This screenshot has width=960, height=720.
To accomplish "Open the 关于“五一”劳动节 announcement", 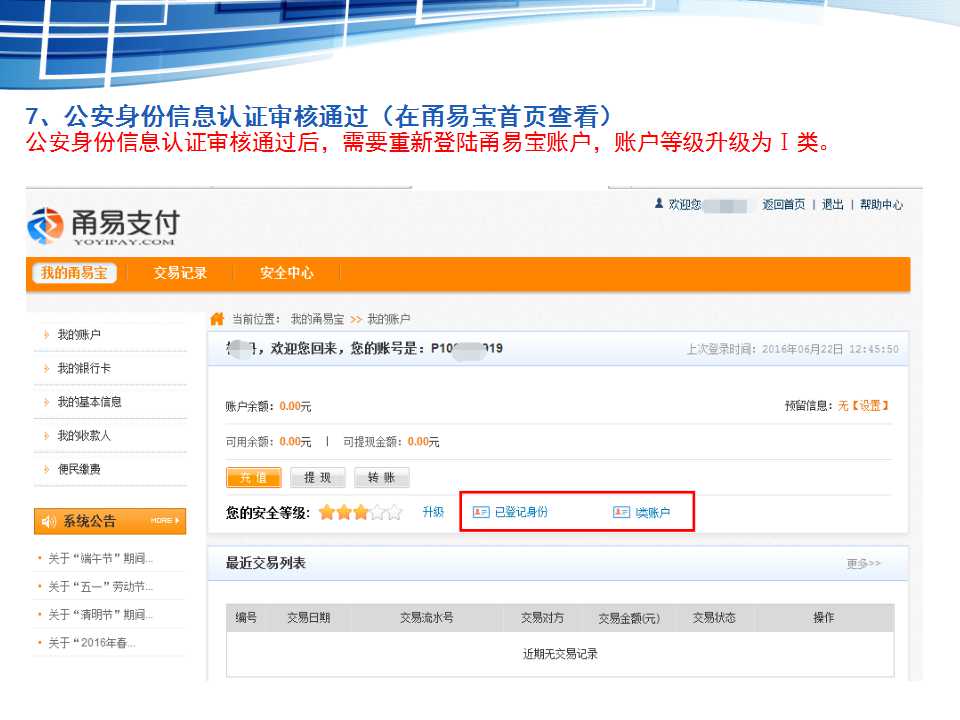I will coord(100,587).
